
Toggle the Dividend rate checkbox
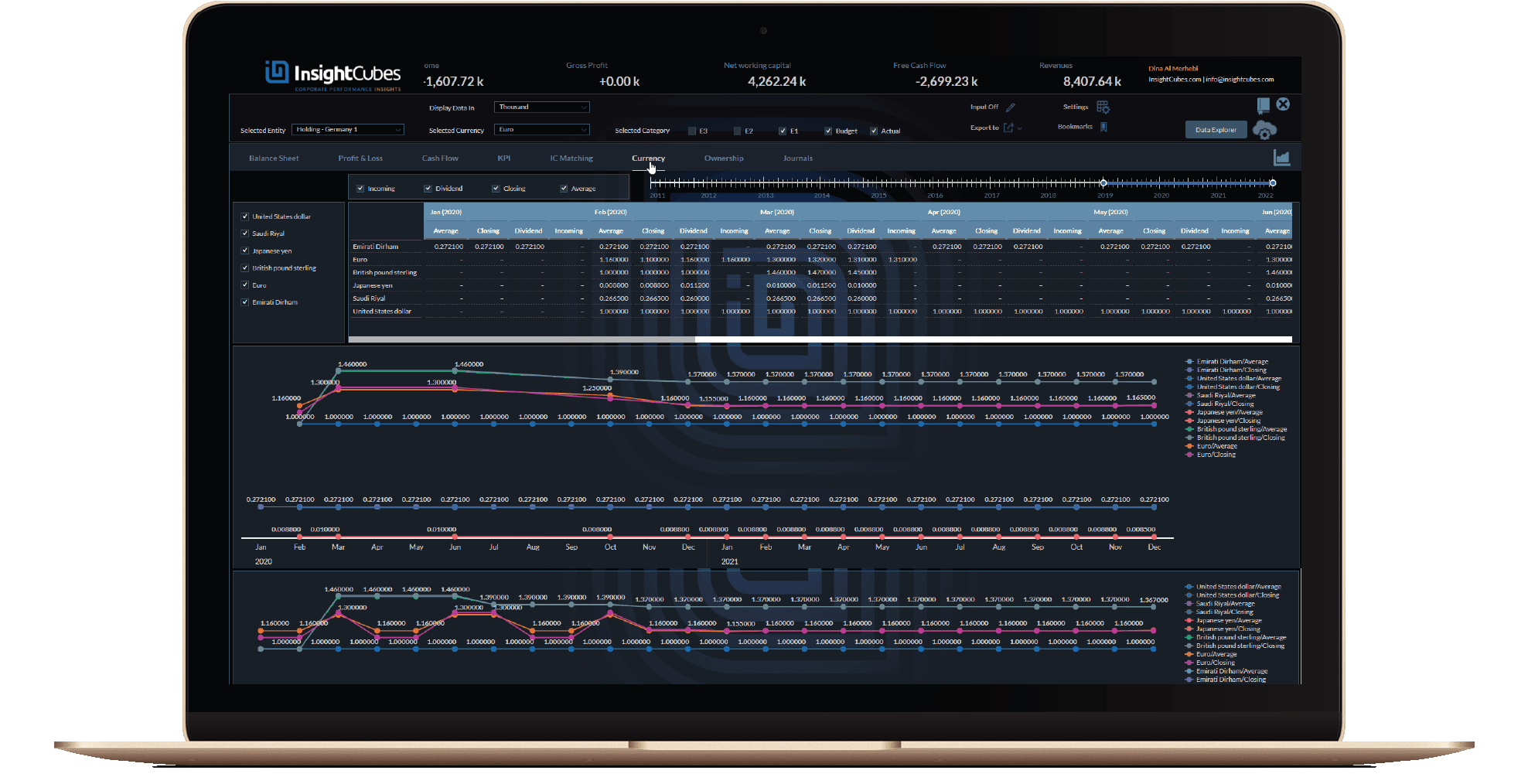428,189
